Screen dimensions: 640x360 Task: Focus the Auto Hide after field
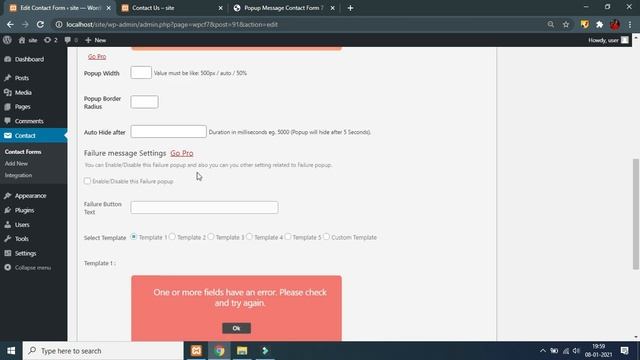[169, 131]
